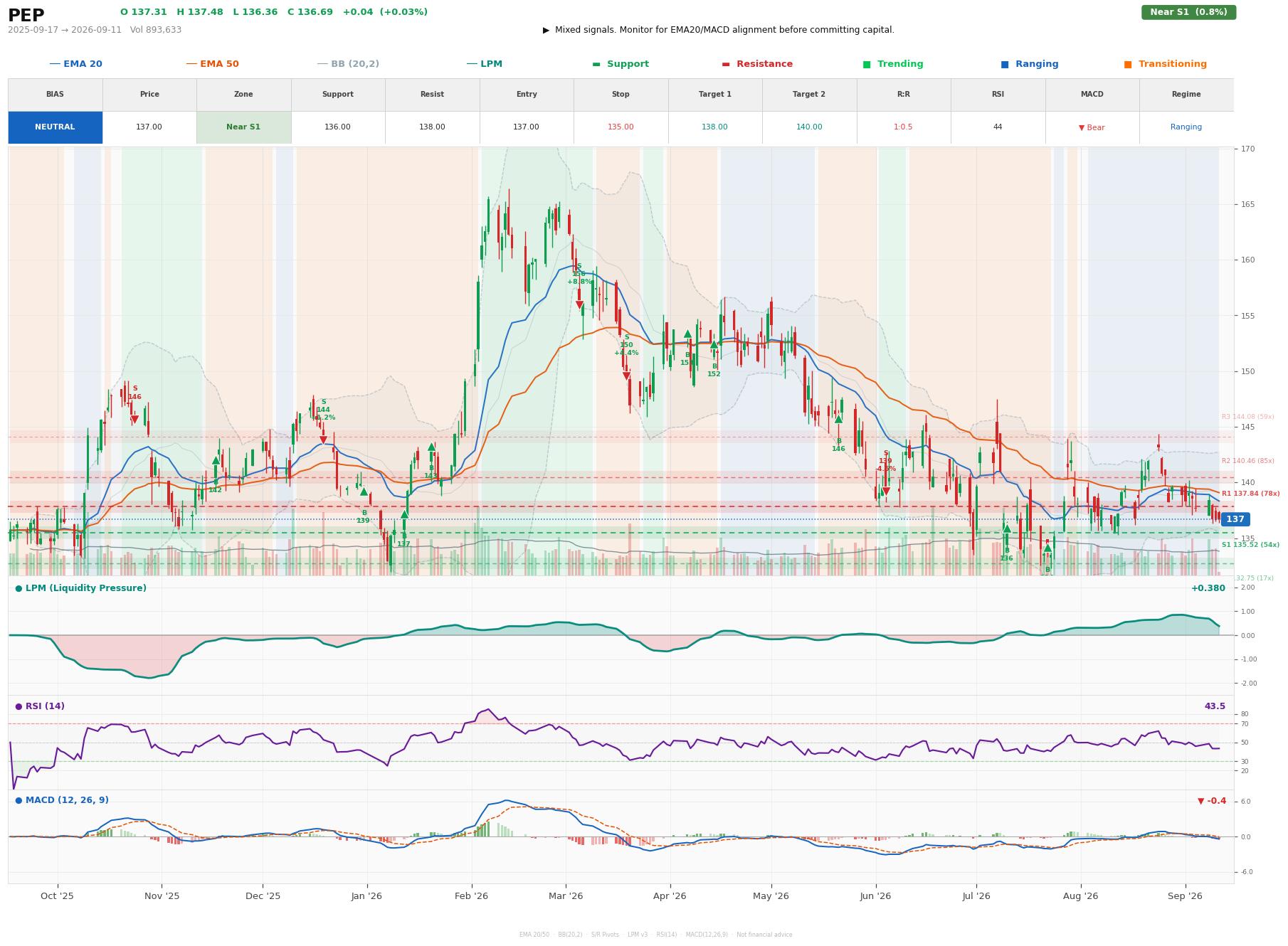Click the LPM reading +0.380
The image size is (1288, 946).
click(1208, 588)
